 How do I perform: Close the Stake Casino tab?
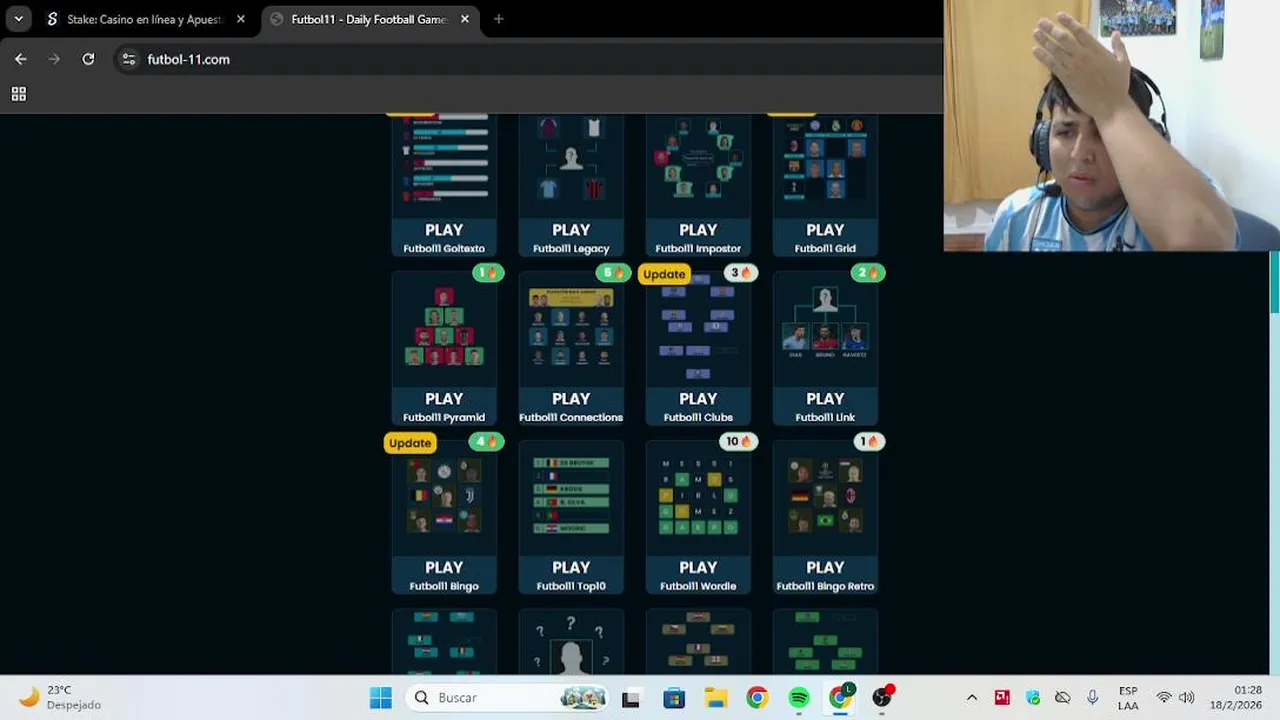(241, 19)
